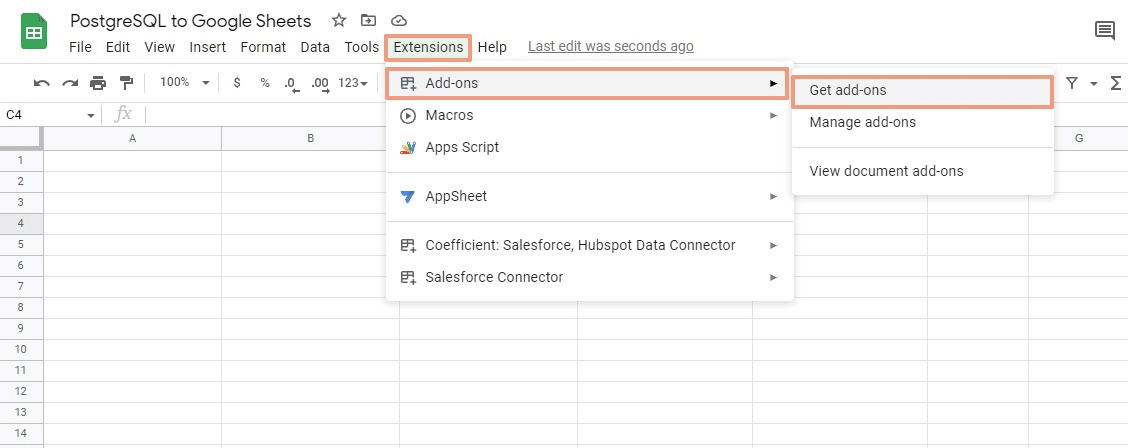Viewport: 1128px width, 448px height.
Task: Expand the Name box dropdown arrow
Action: [x=91, y=115]
